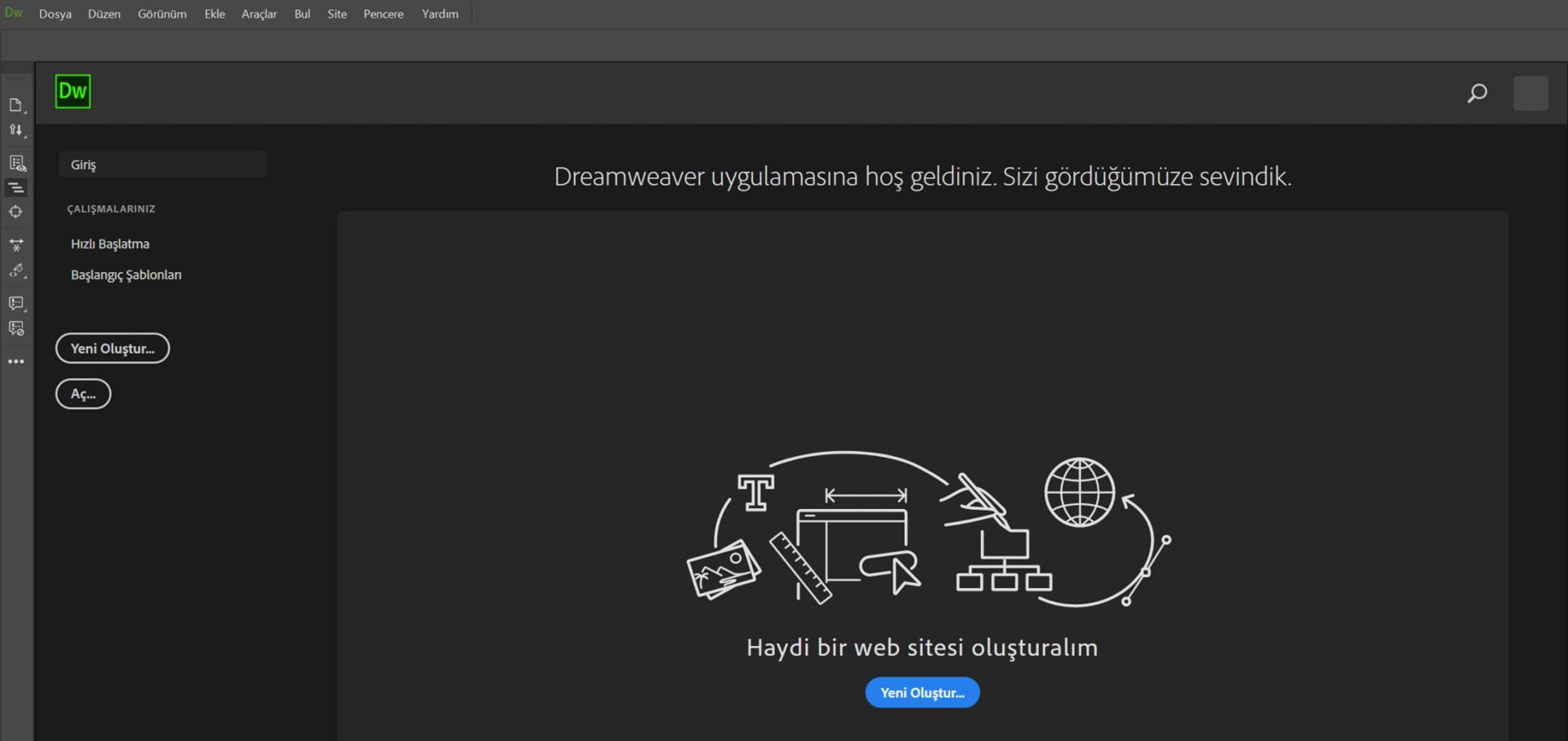Screen dimensions: 1568x741
Task: Click the highlighted Format Source Code icon
Action: tap(16, 187)
